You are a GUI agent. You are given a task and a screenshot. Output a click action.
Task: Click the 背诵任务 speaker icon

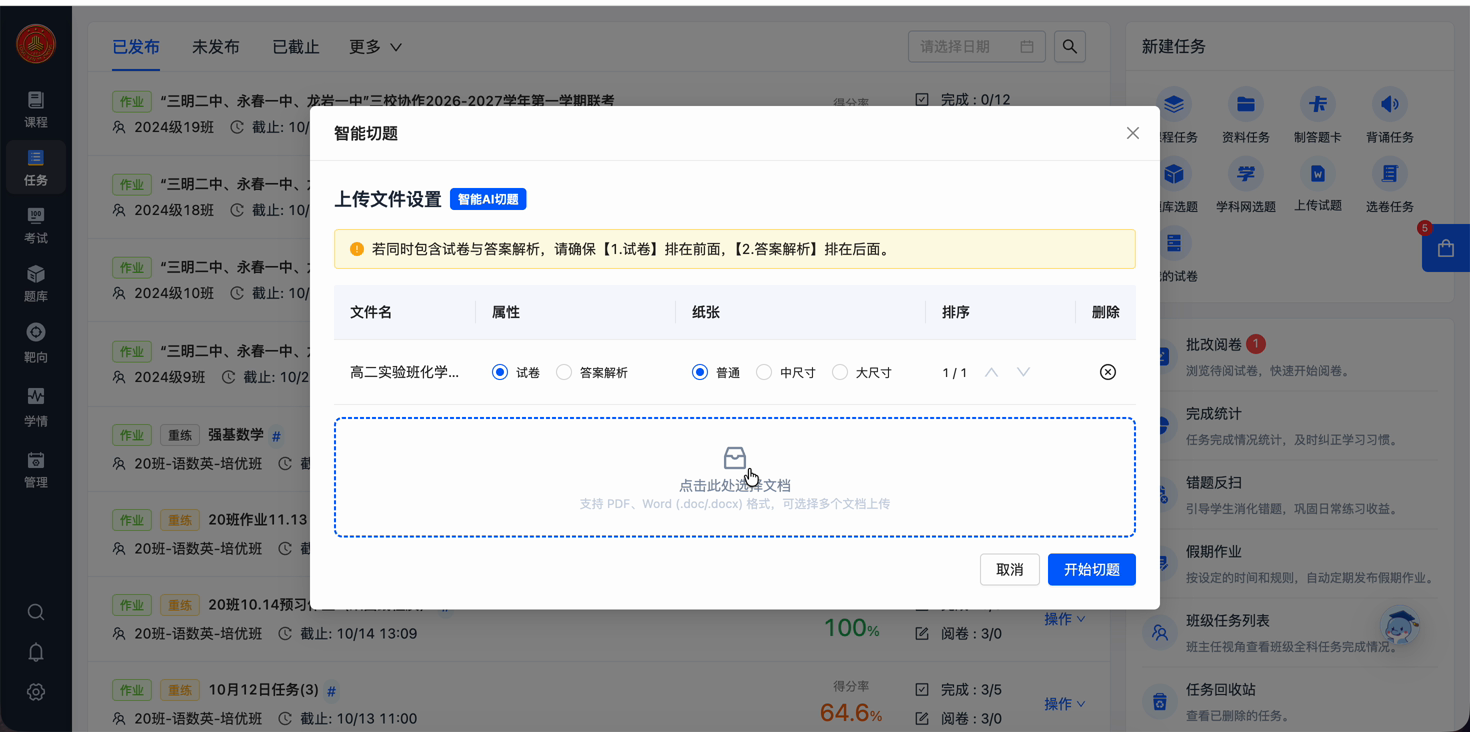point(1389,104)
